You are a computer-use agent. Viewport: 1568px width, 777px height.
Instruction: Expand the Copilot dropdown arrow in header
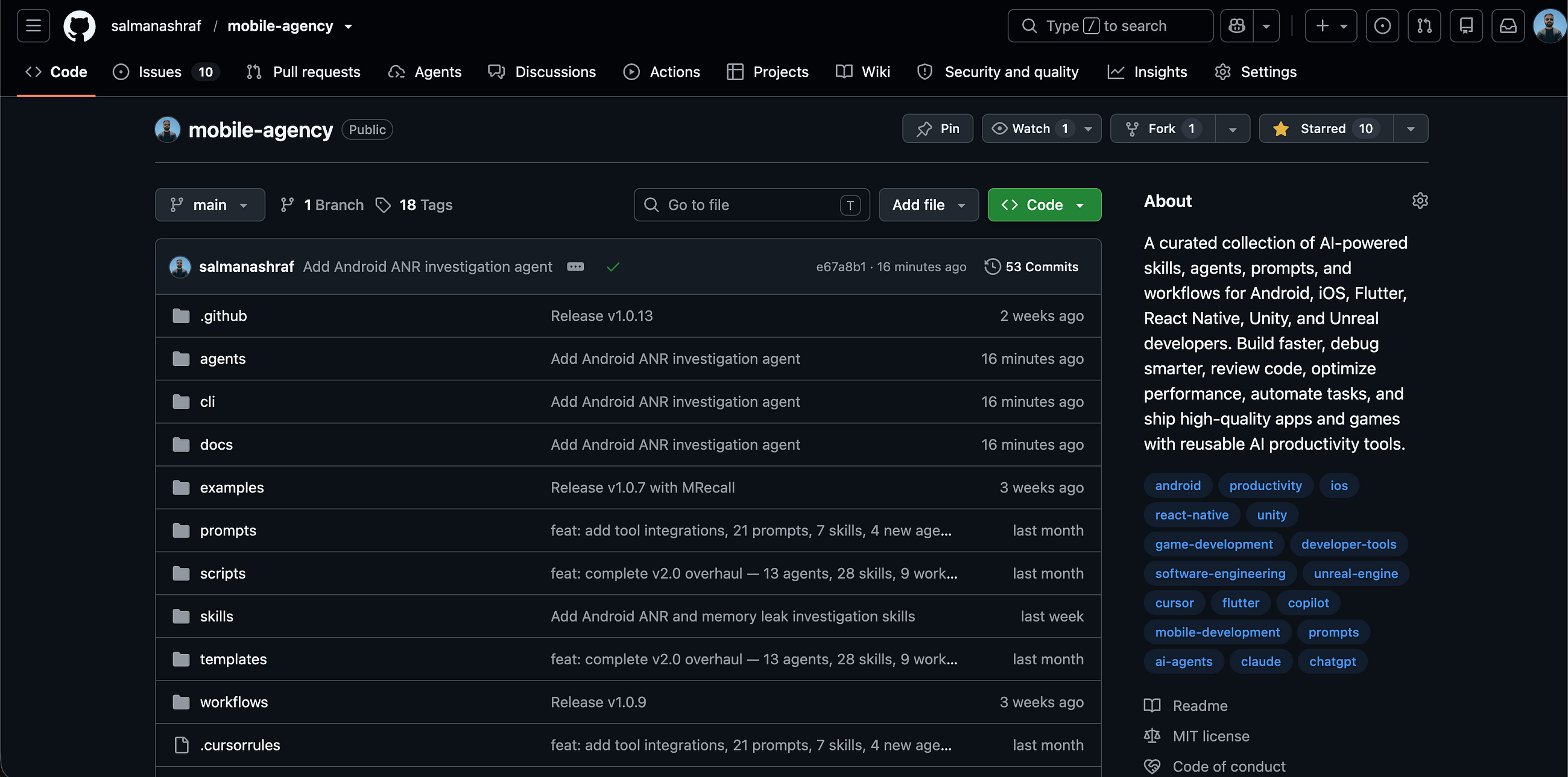[x=1266, y=25]
